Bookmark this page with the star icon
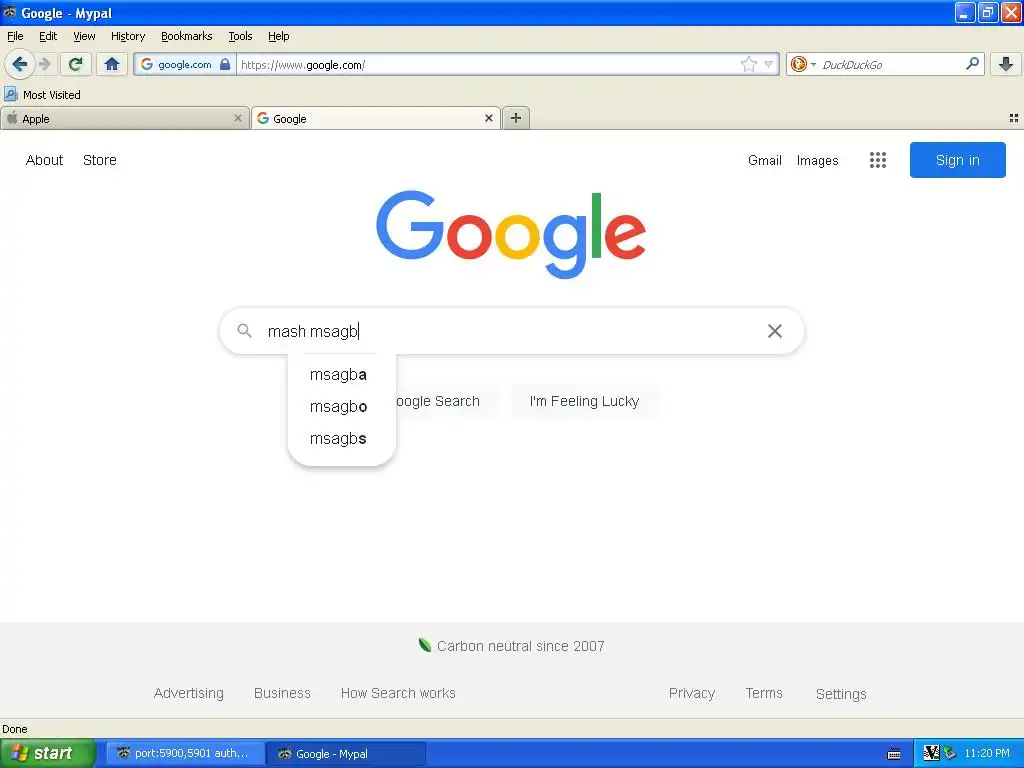 748,64
